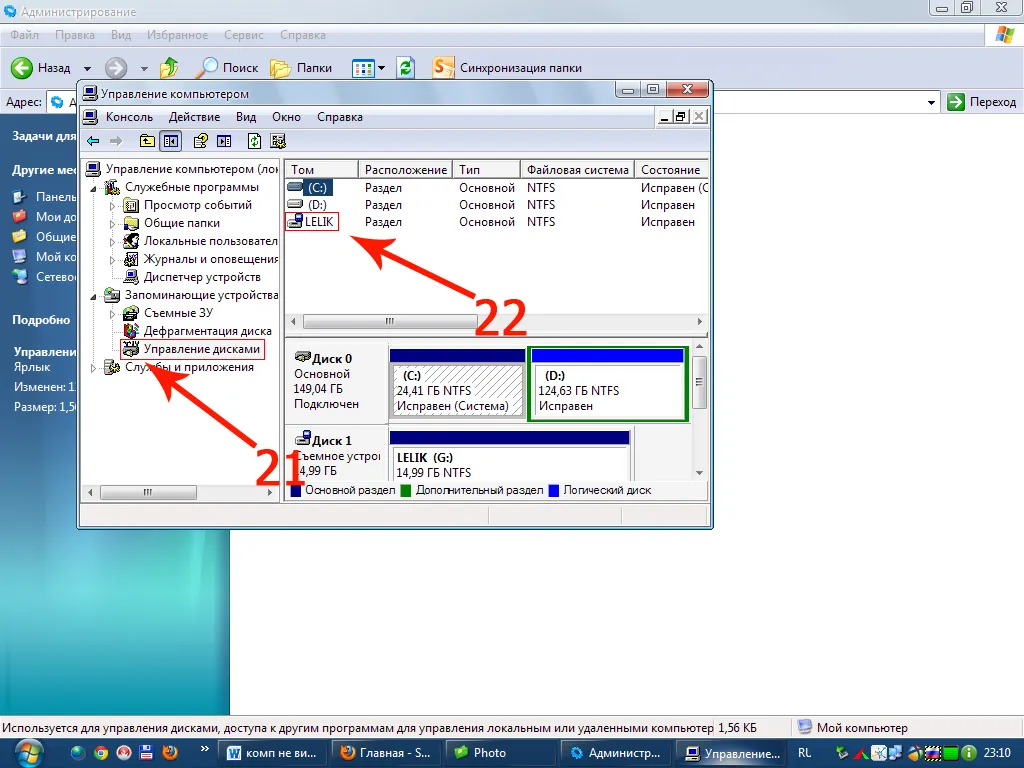1024x768 pixels.
Task: Open the Действие menu
Action: tap(194, 117)
